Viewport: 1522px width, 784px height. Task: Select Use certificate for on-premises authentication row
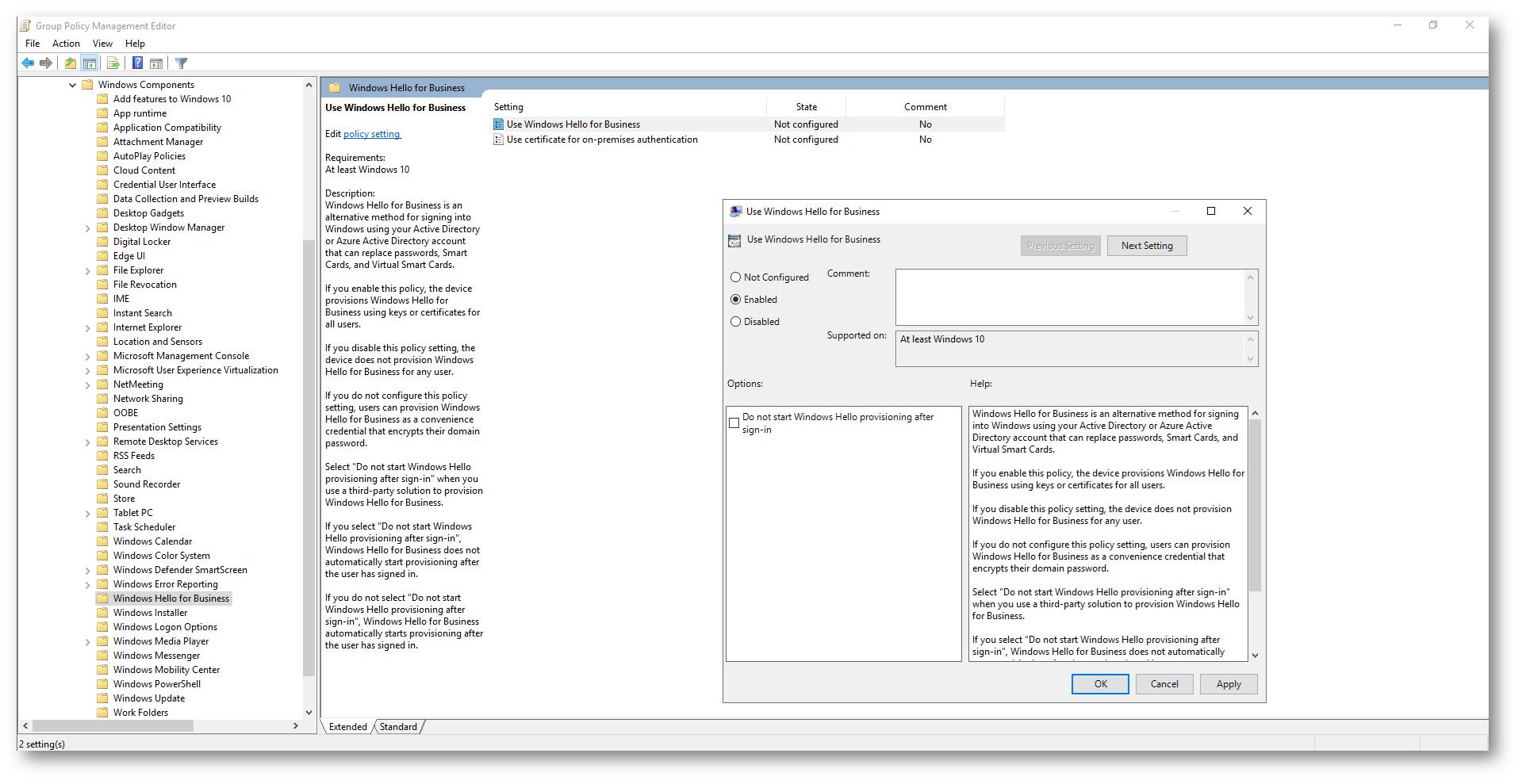(748, 140)
